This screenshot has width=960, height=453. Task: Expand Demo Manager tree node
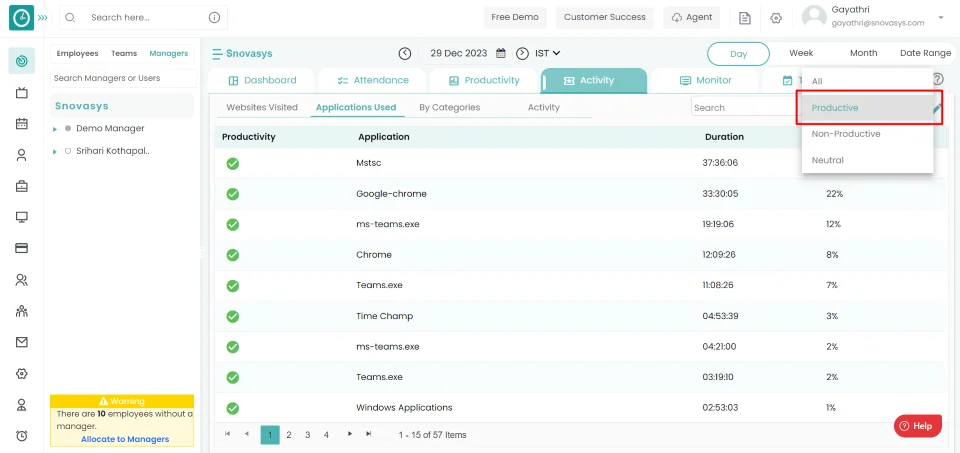click(54, 129)
